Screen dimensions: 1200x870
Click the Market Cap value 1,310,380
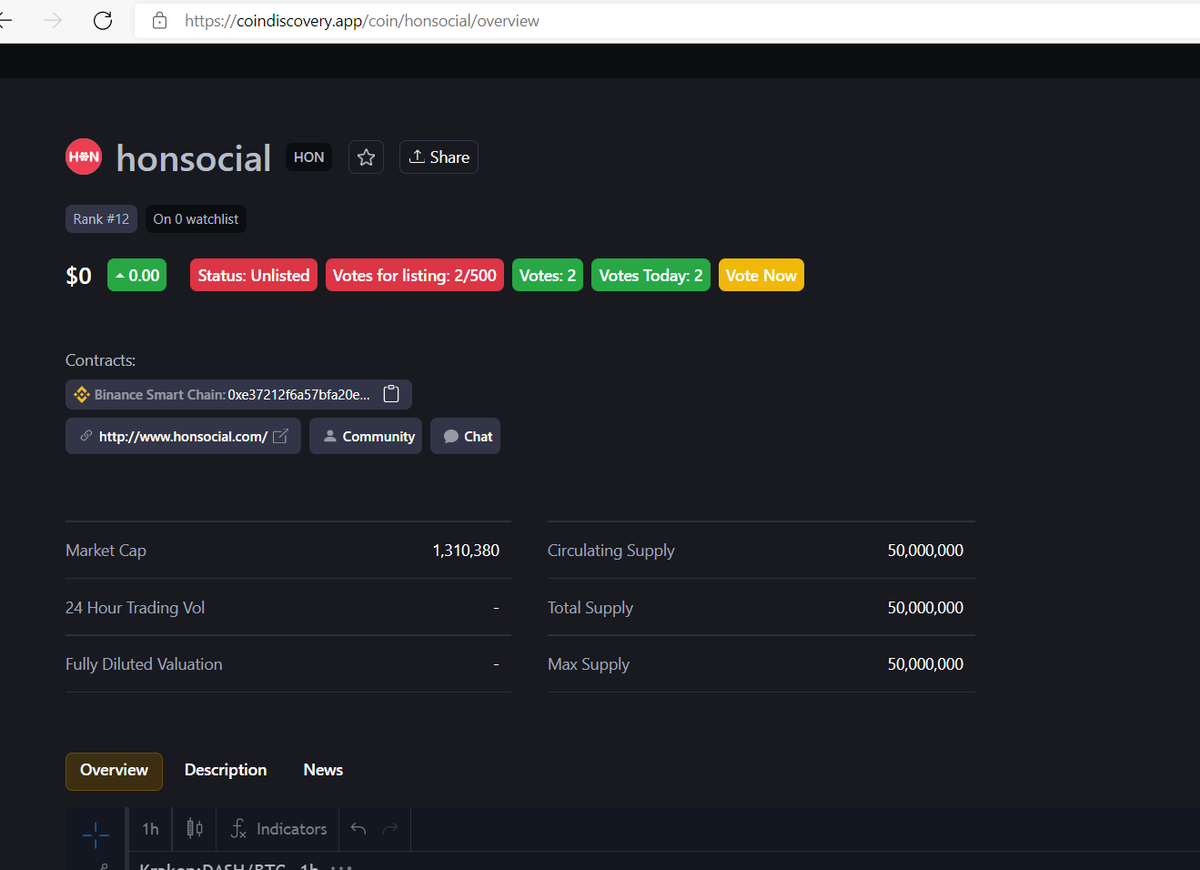(466, 550)
